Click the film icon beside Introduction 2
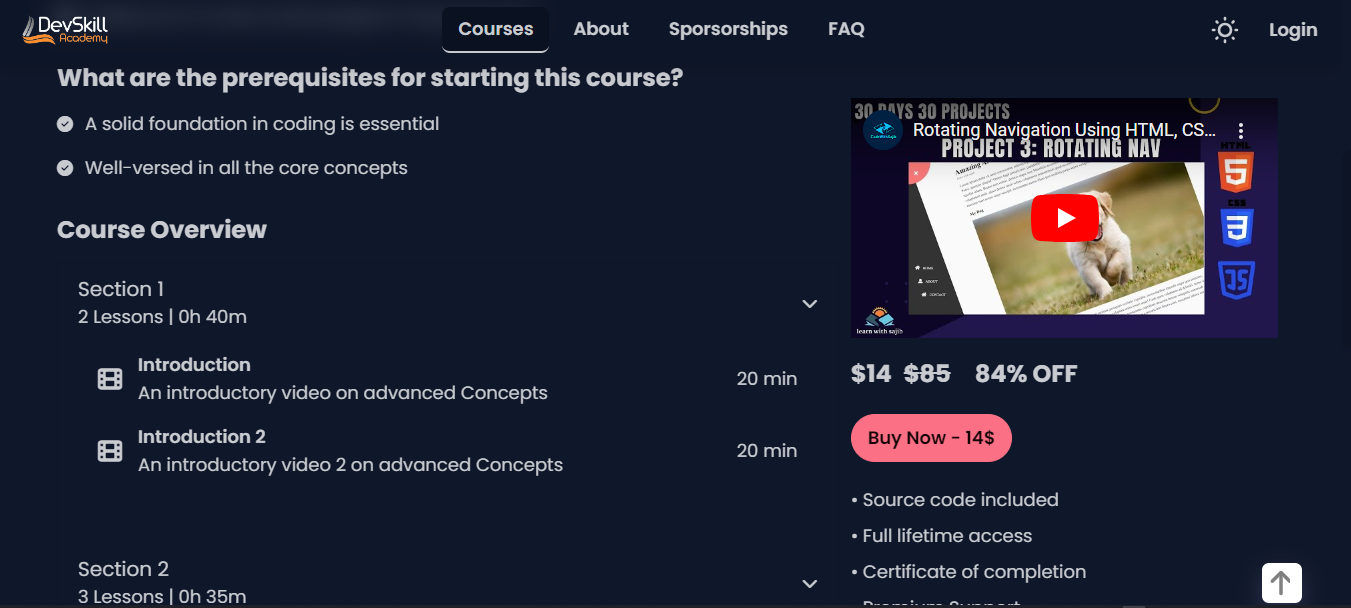The width and height of the screenshot is (1351, 608). pos(110,451)
